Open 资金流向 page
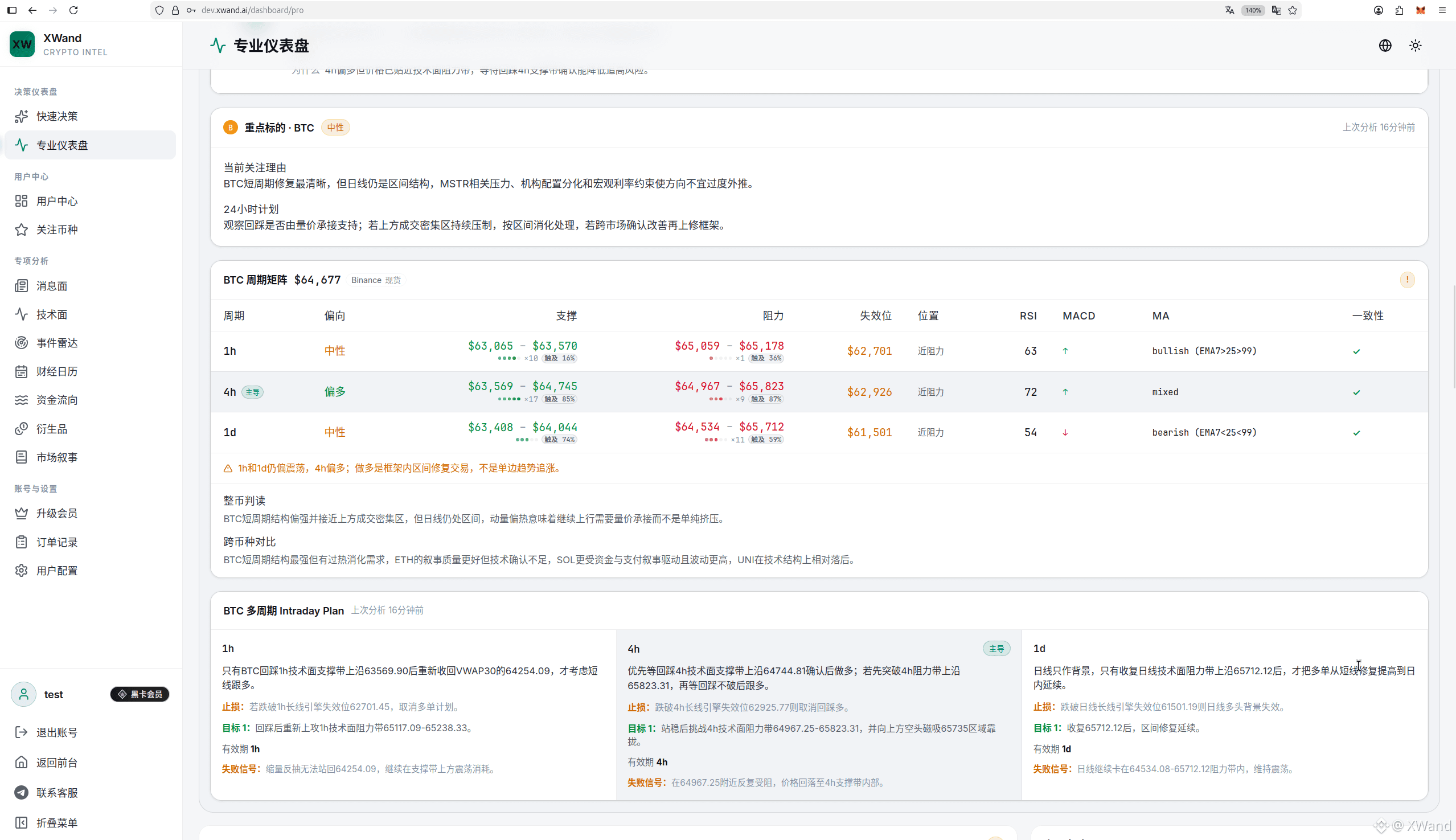This screenshot has width=1456, height=840. point(91,400)
